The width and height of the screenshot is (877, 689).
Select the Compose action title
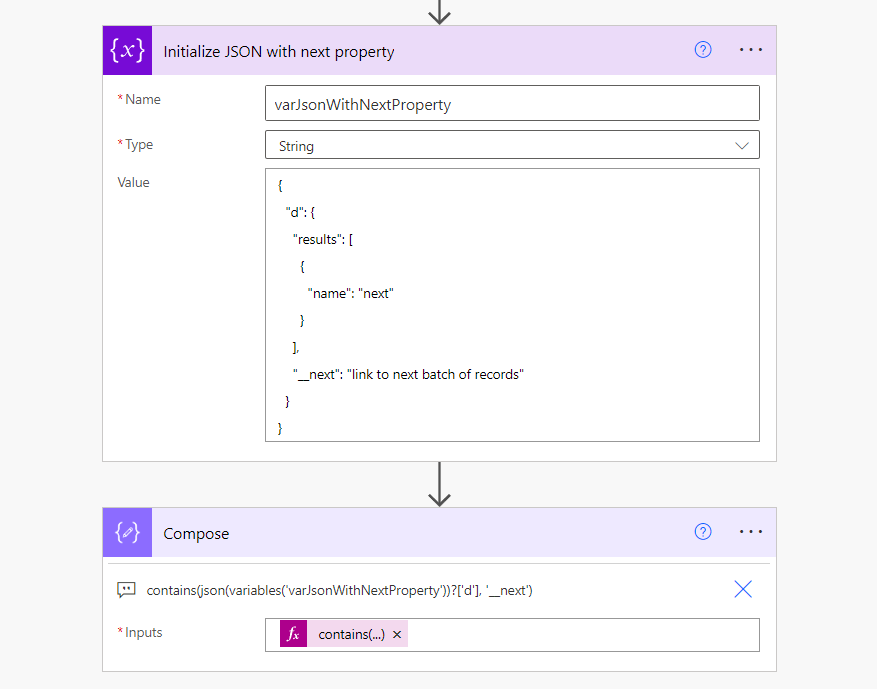(x=196, y=533)
